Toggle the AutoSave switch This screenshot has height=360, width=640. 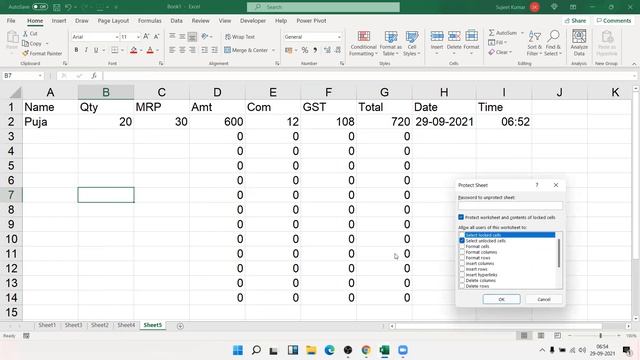(40, 7)
